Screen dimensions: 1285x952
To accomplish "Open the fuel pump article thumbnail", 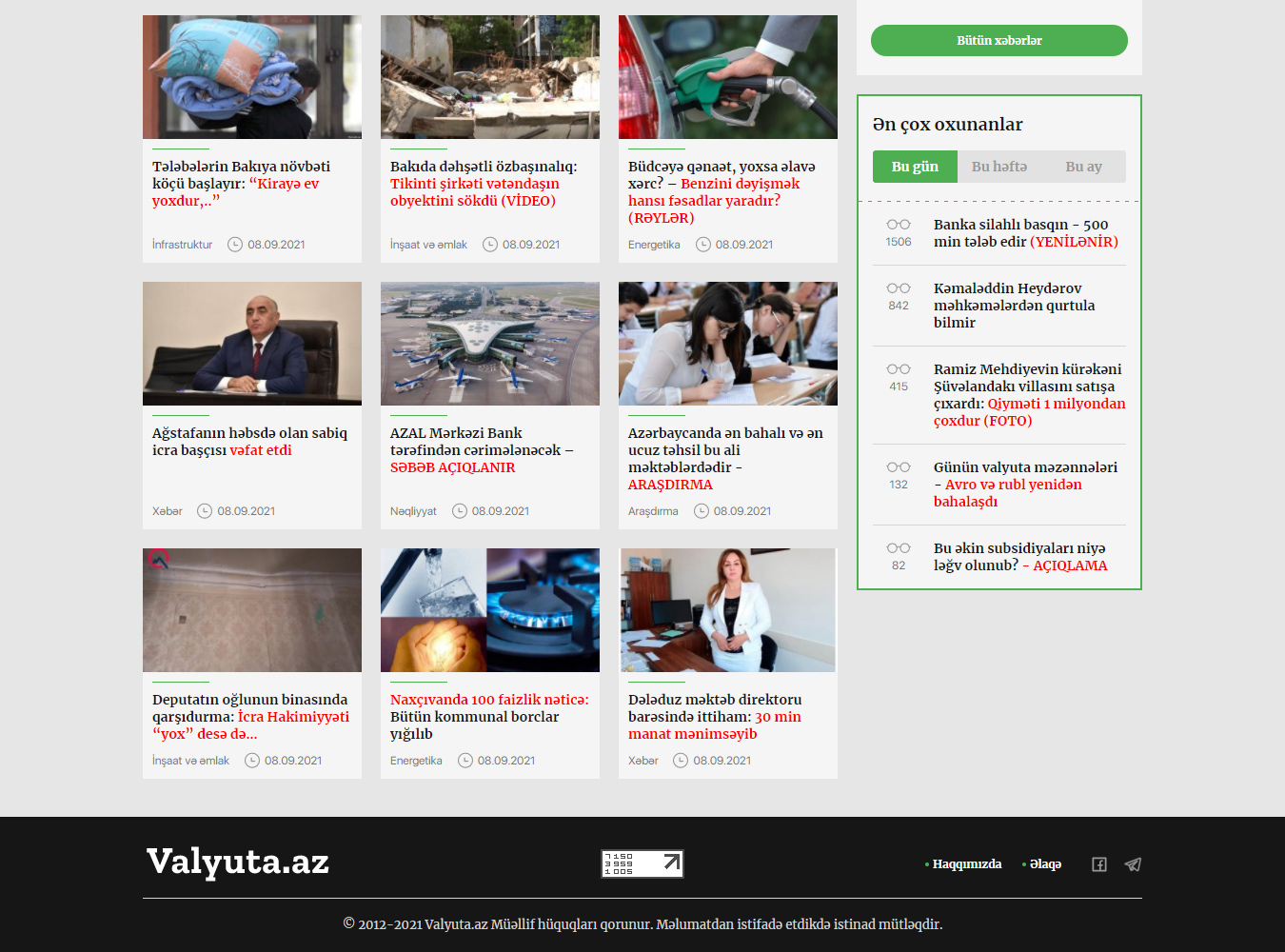I will coord(728,77).
